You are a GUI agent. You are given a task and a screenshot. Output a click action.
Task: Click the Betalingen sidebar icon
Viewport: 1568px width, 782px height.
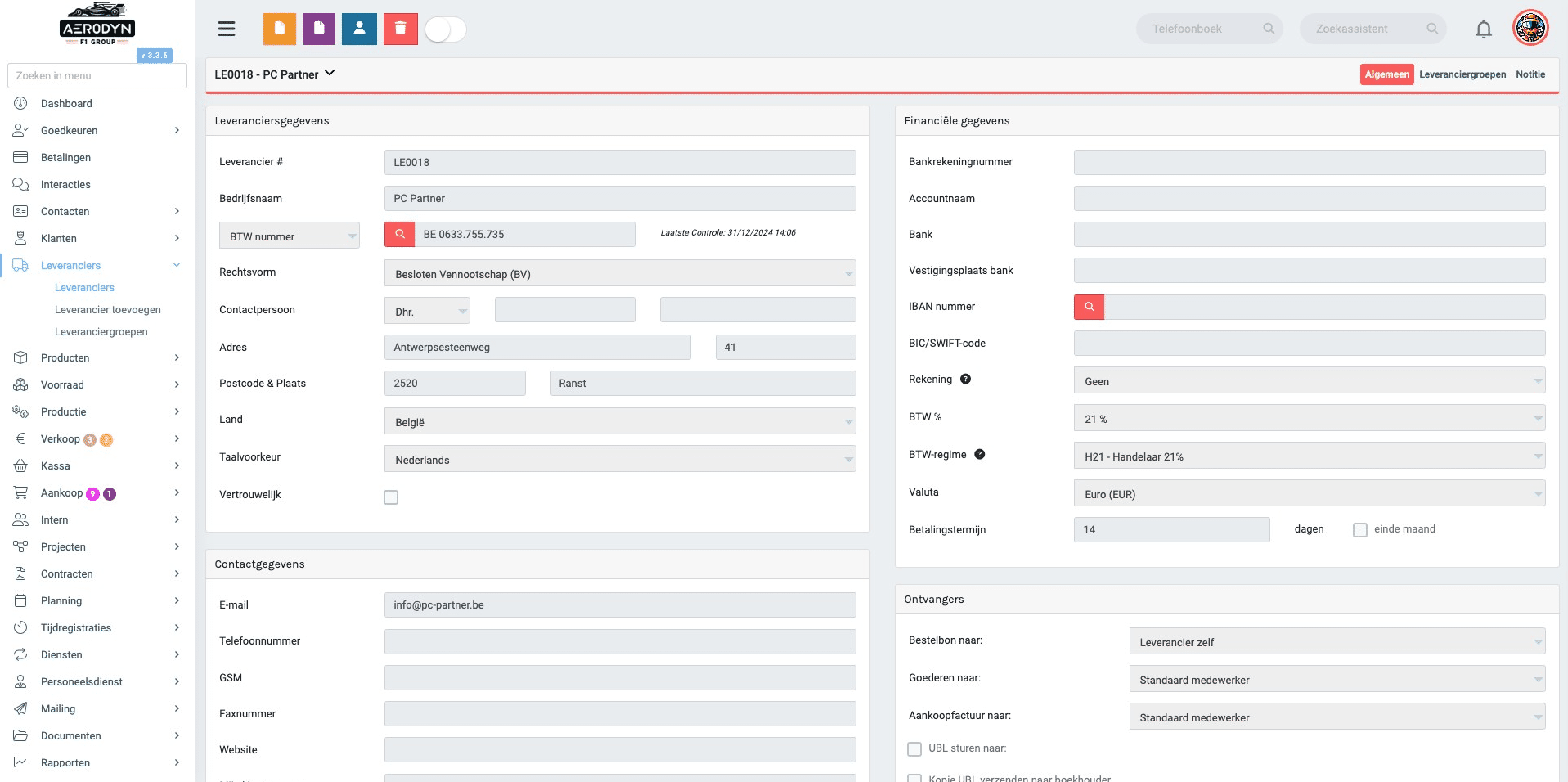tap(20, 158)
